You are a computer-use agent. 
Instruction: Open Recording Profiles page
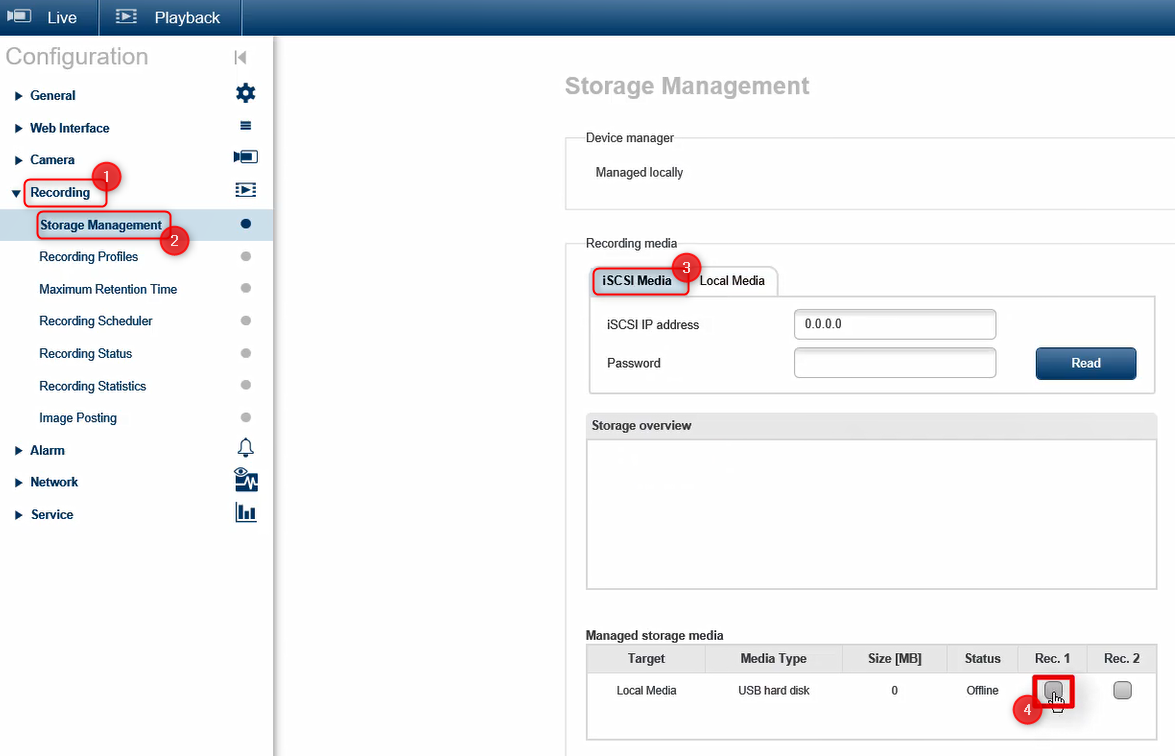tap(89, 257)
